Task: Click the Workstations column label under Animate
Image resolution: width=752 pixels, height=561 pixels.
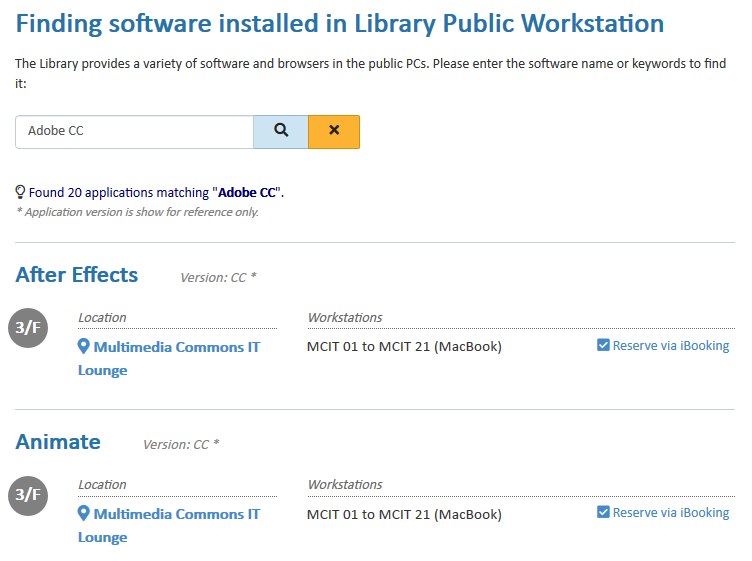Action: coord(345,484)
